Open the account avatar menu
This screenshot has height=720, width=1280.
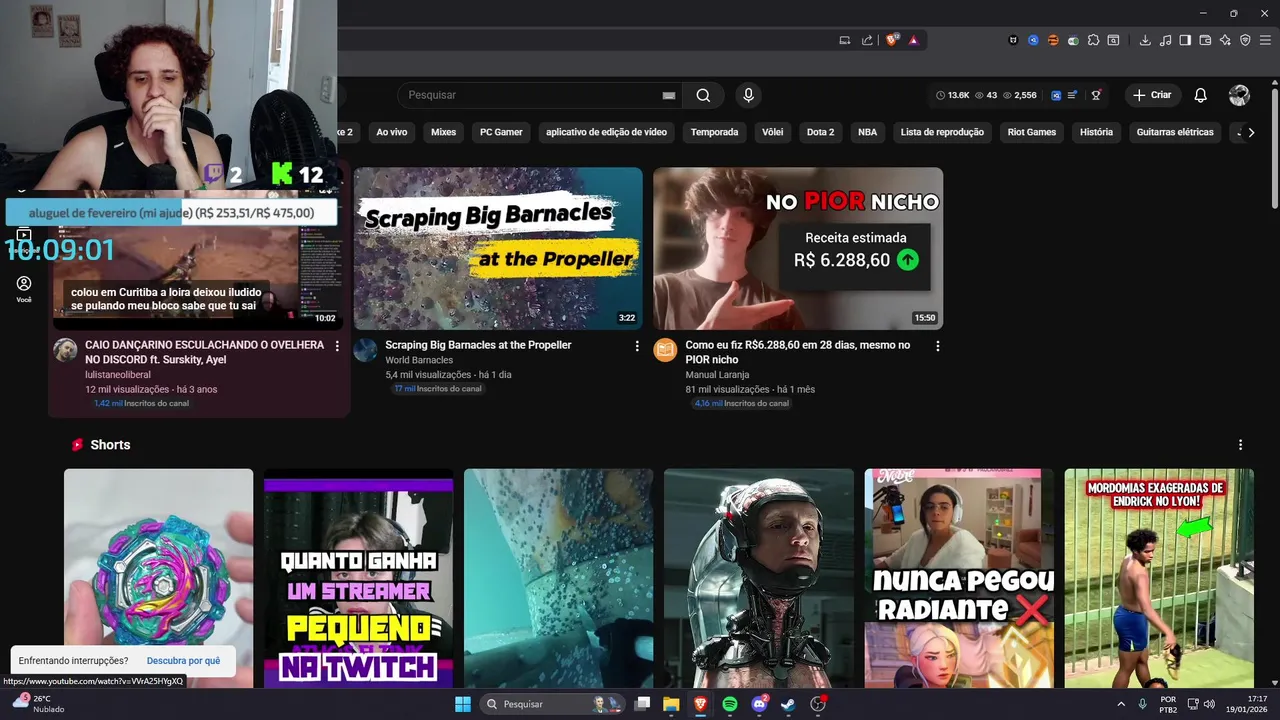pyautogui.click(x=1239, y=95)
